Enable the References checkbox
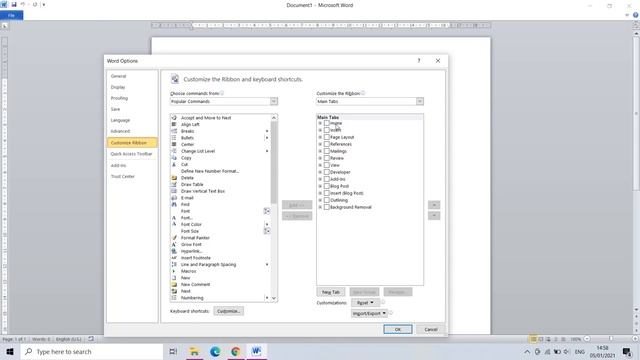The height and width of the screenshot is (360, 640). click(327, 144)
